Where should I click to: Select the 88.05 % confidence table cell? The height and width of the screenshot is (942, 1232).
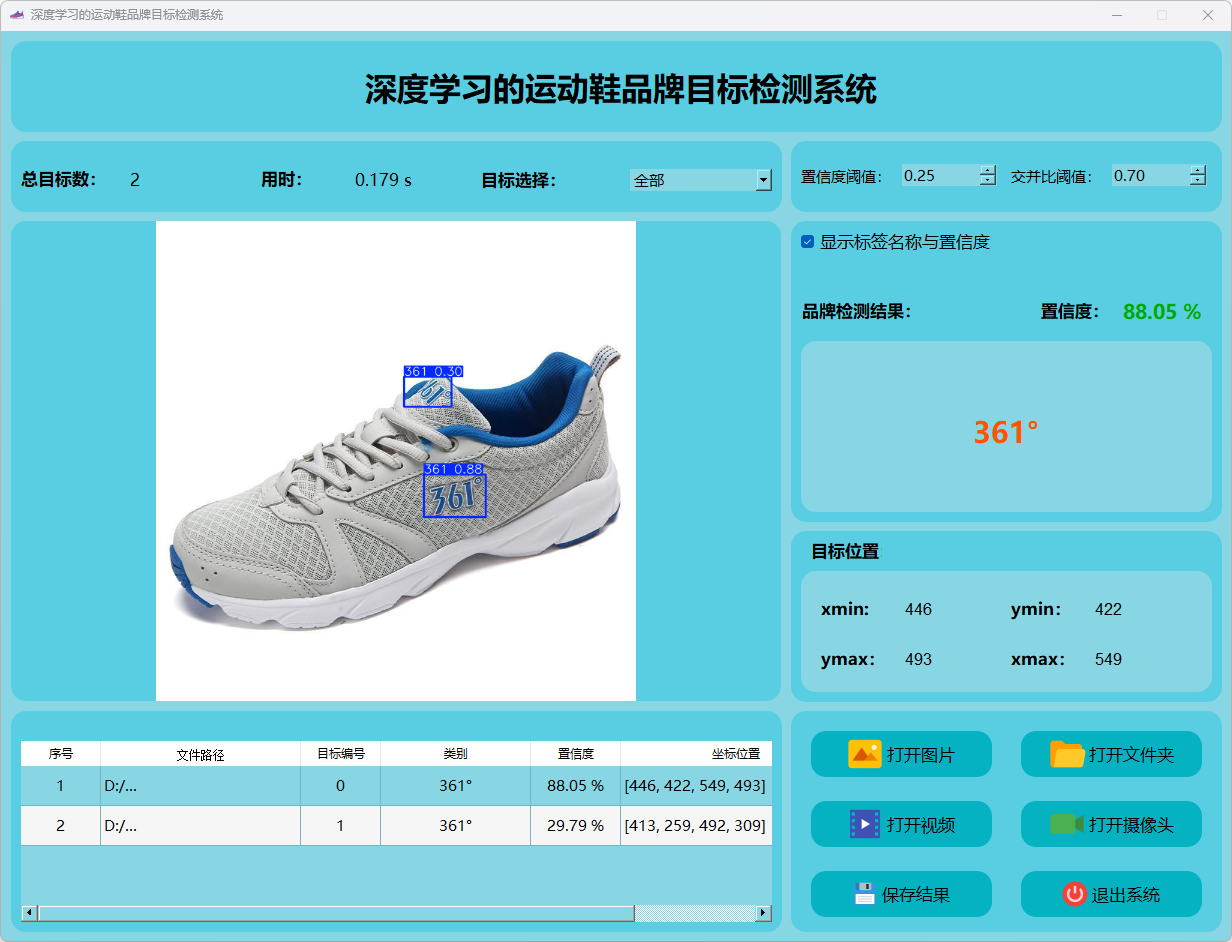click(x=575, y=786)
